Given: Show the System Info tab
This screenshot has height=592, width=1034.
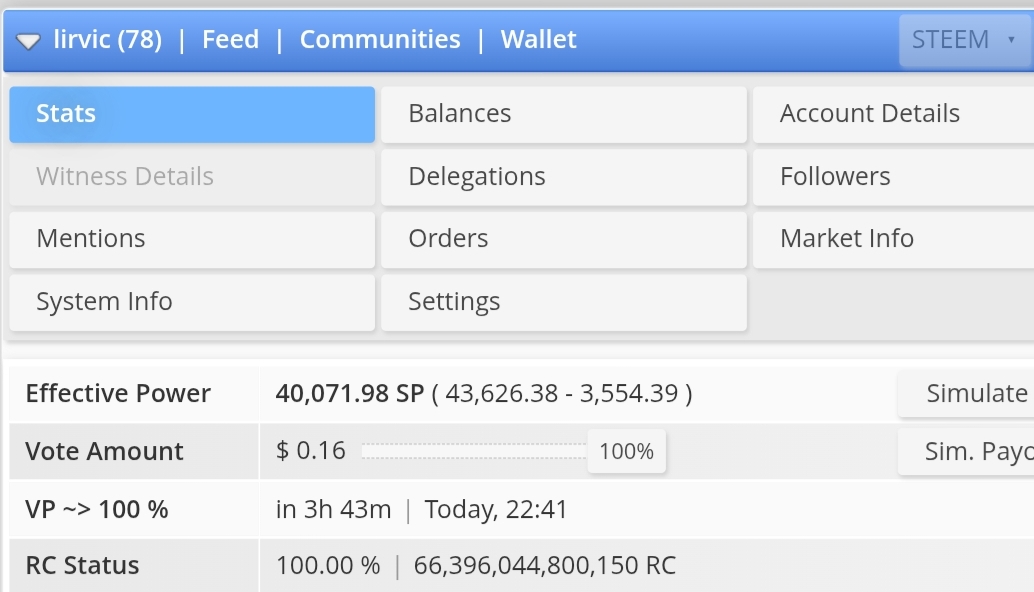Looking at the screenshot, I should 192,302.
